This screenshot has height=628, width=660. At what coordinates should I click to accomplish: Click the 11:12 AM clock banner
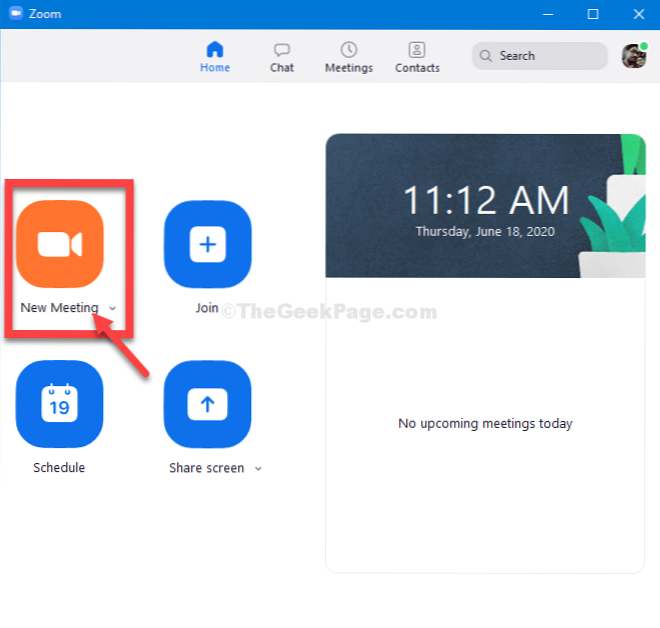485,206
